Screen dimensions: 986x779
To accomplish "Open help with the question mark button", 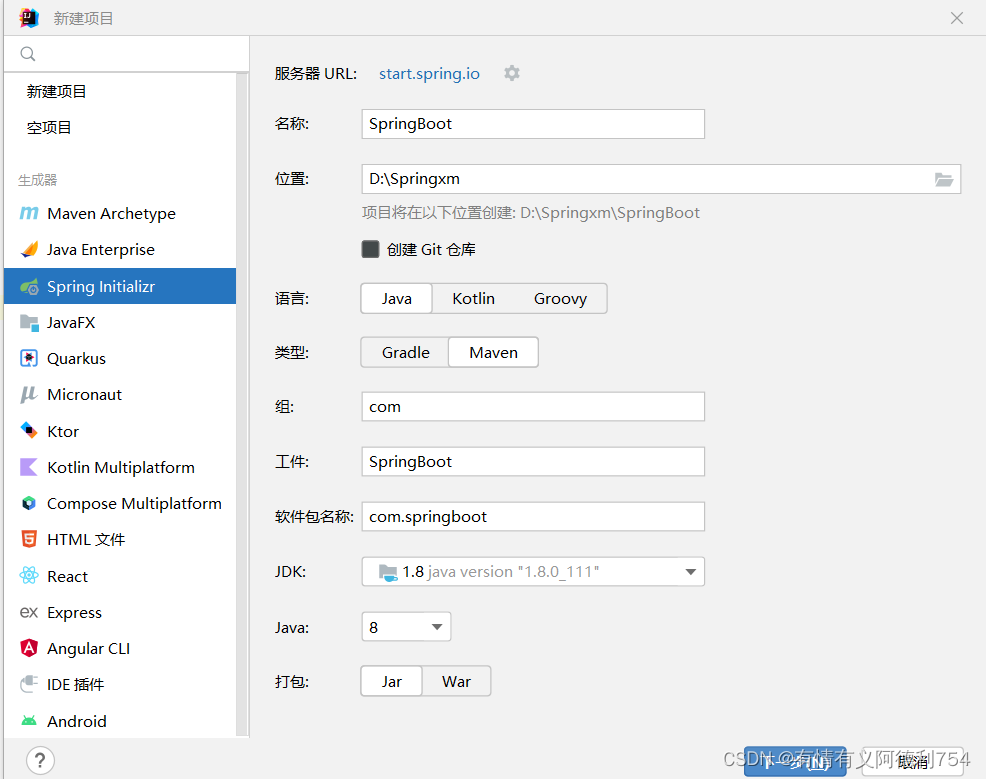I will click(40, 760).
